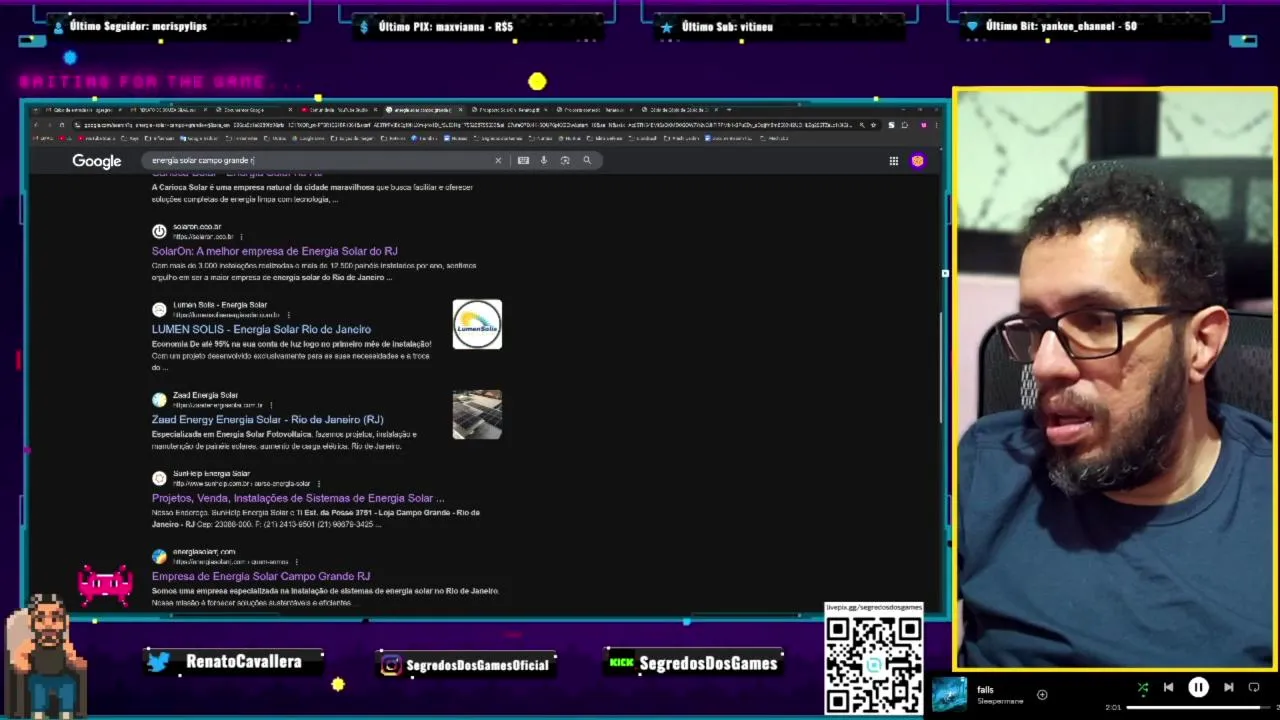Viewport: 1280px width, 720px height.
Task: Click the magnifier search button
Action: pyautogui.click(x=587, y=160)
